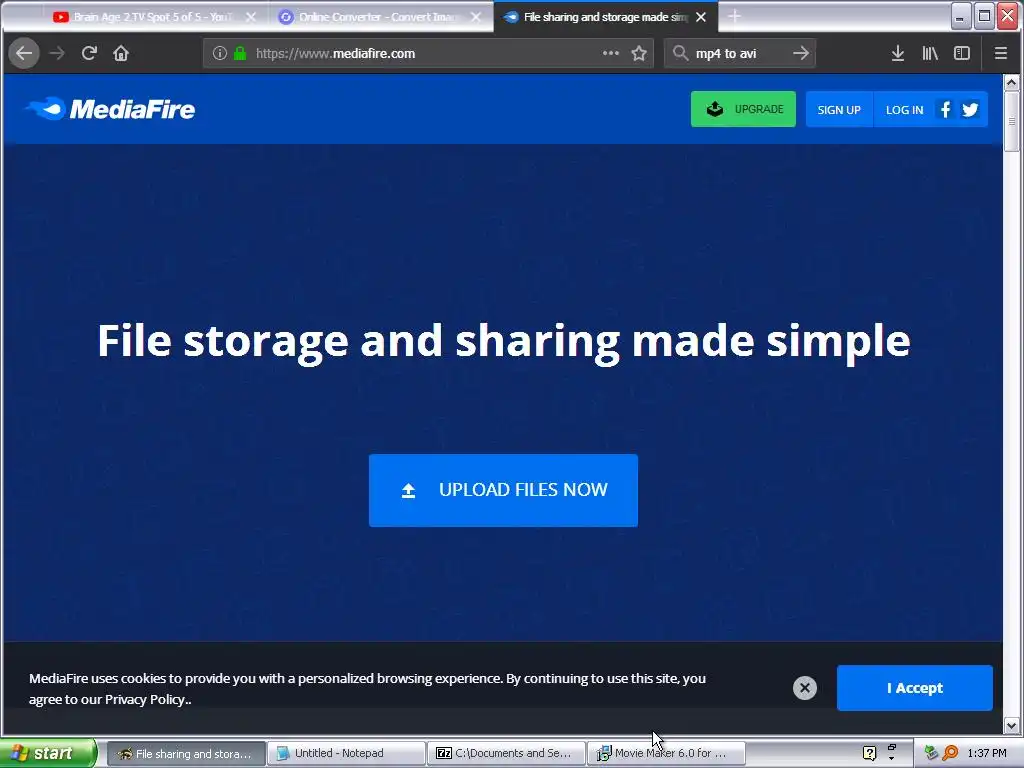Viewport: 1024px width, 768px height.
Task: Click the 1:37 PM system clock
Action: [x=987, y=753]
